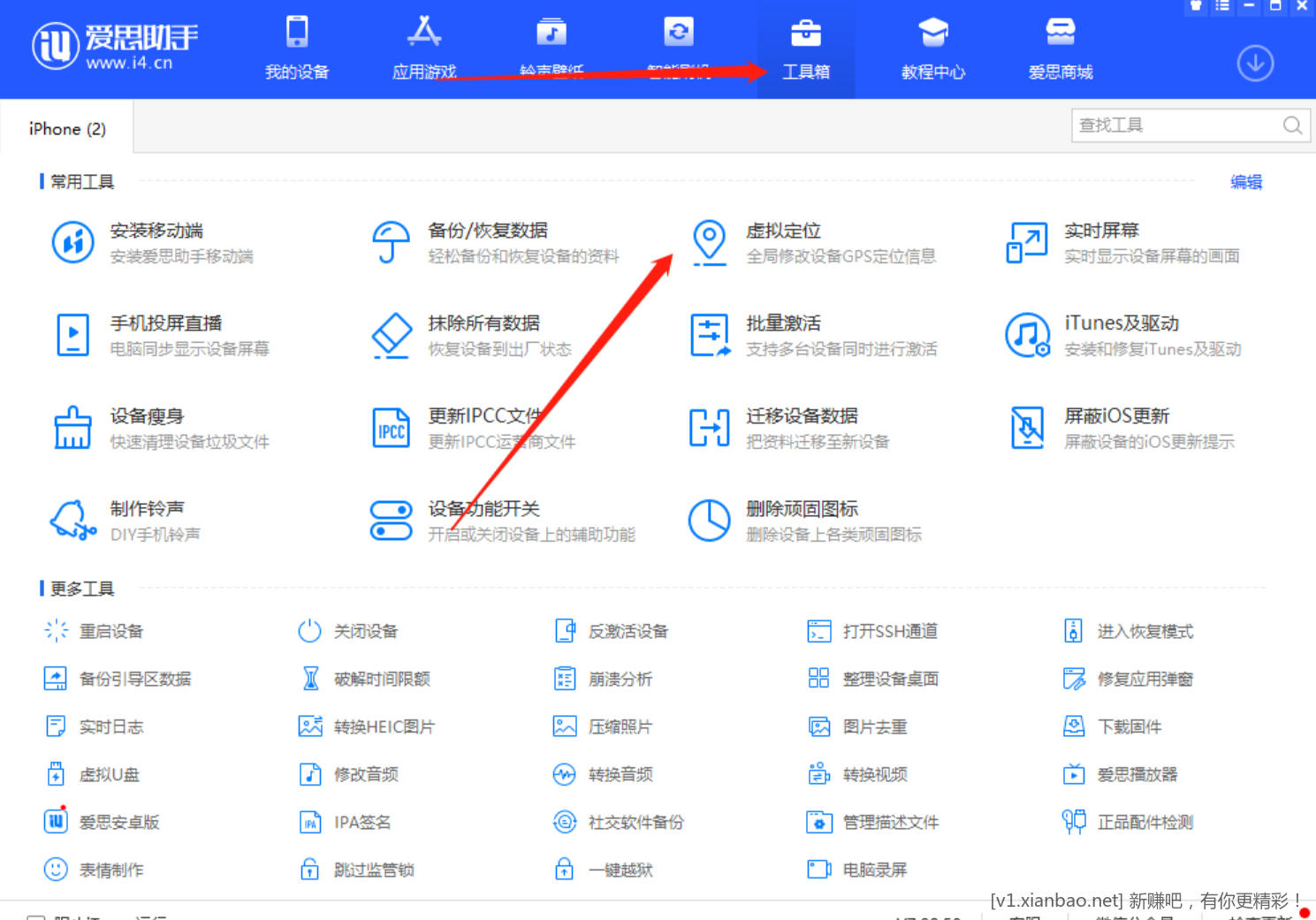Image resolution: width=1316 pixels, height=920 pixels.
Task: Open 压缩照片 tool
Action: click(603, 726)
